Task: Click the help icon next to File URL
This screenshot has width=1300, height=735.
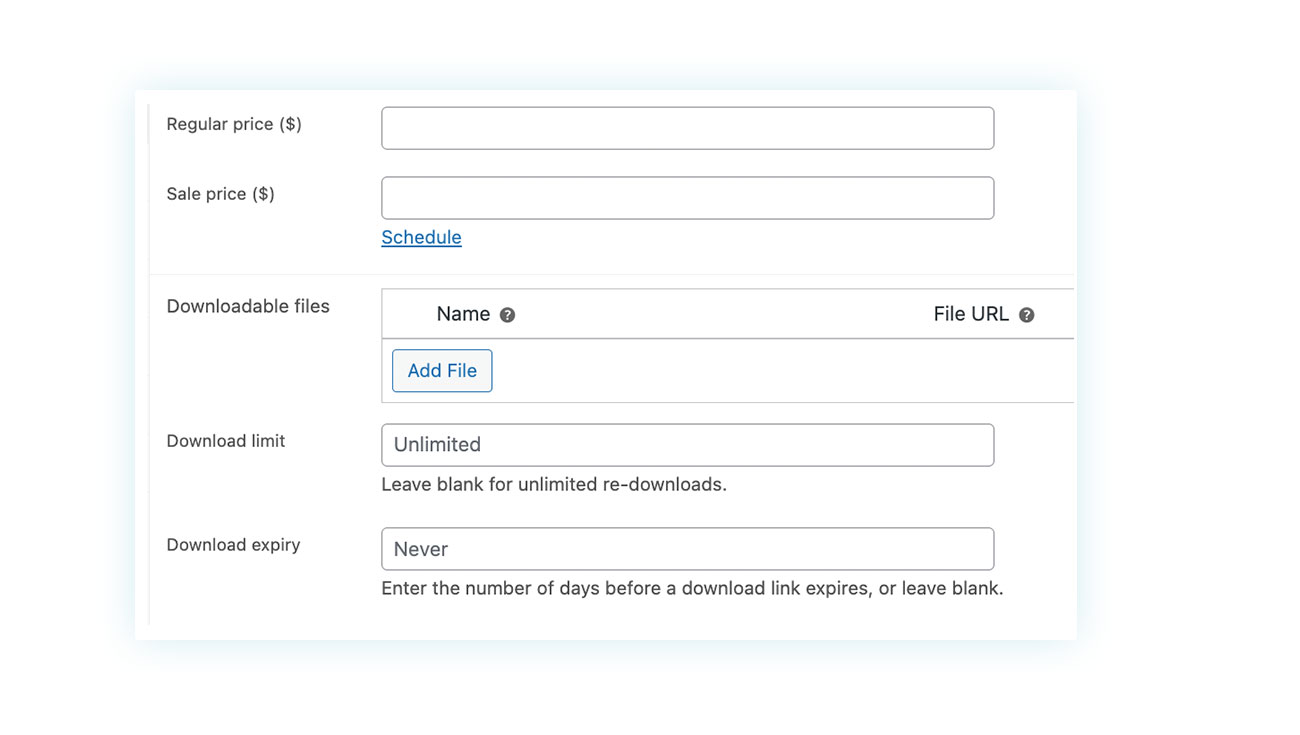Action: click(x=1026, y=315)
